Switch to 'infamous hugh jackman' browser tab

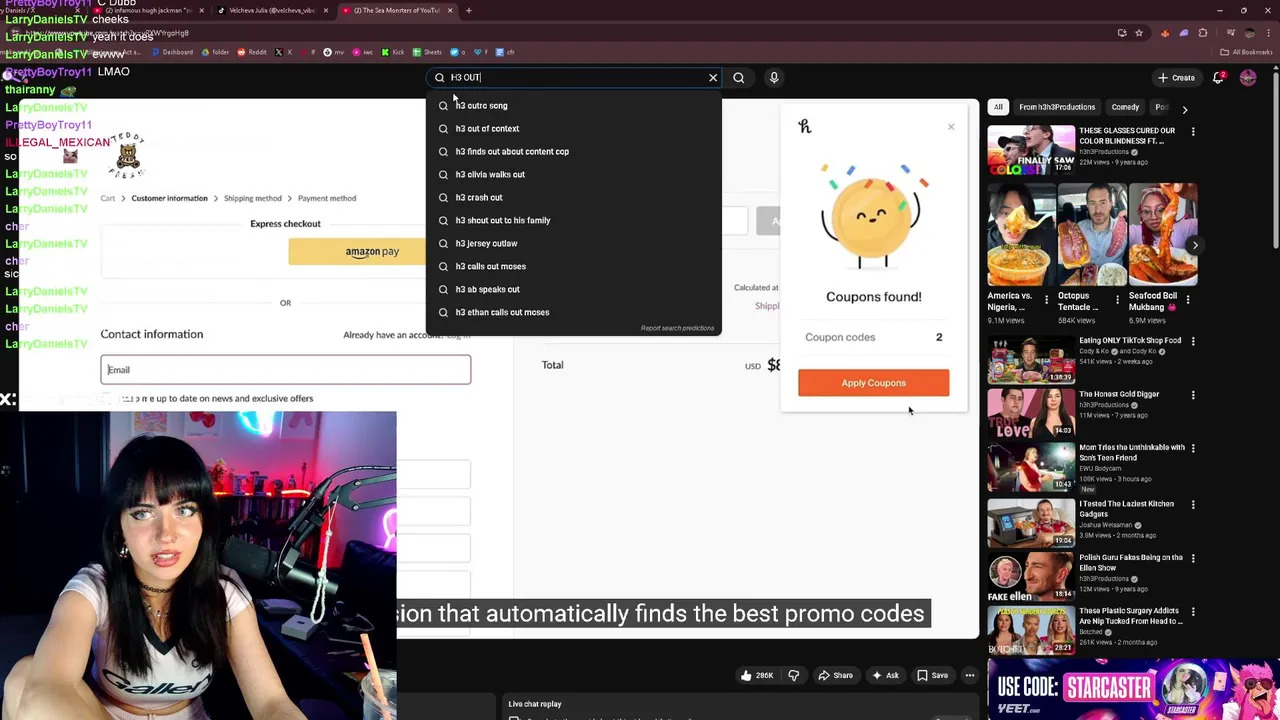[x=150, y=10]
